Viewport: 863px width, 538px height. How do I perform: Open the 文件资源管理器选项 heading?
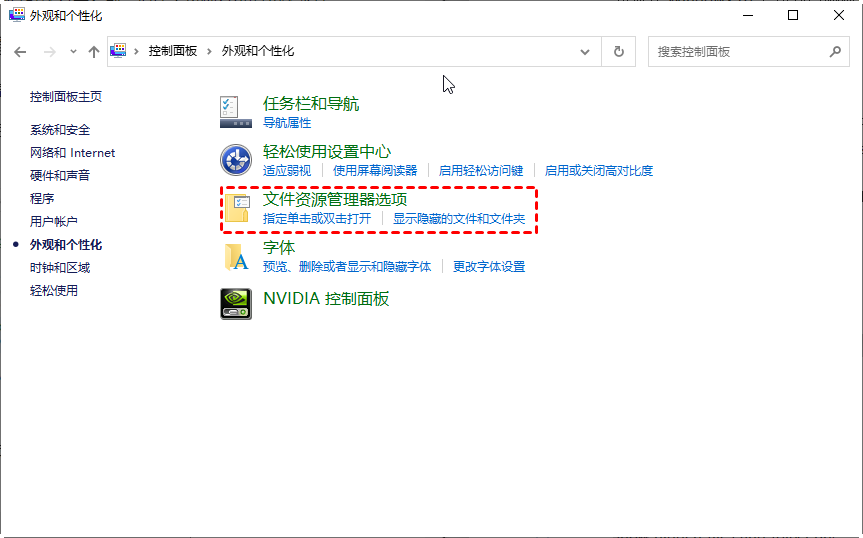click(x=335, y=199)
